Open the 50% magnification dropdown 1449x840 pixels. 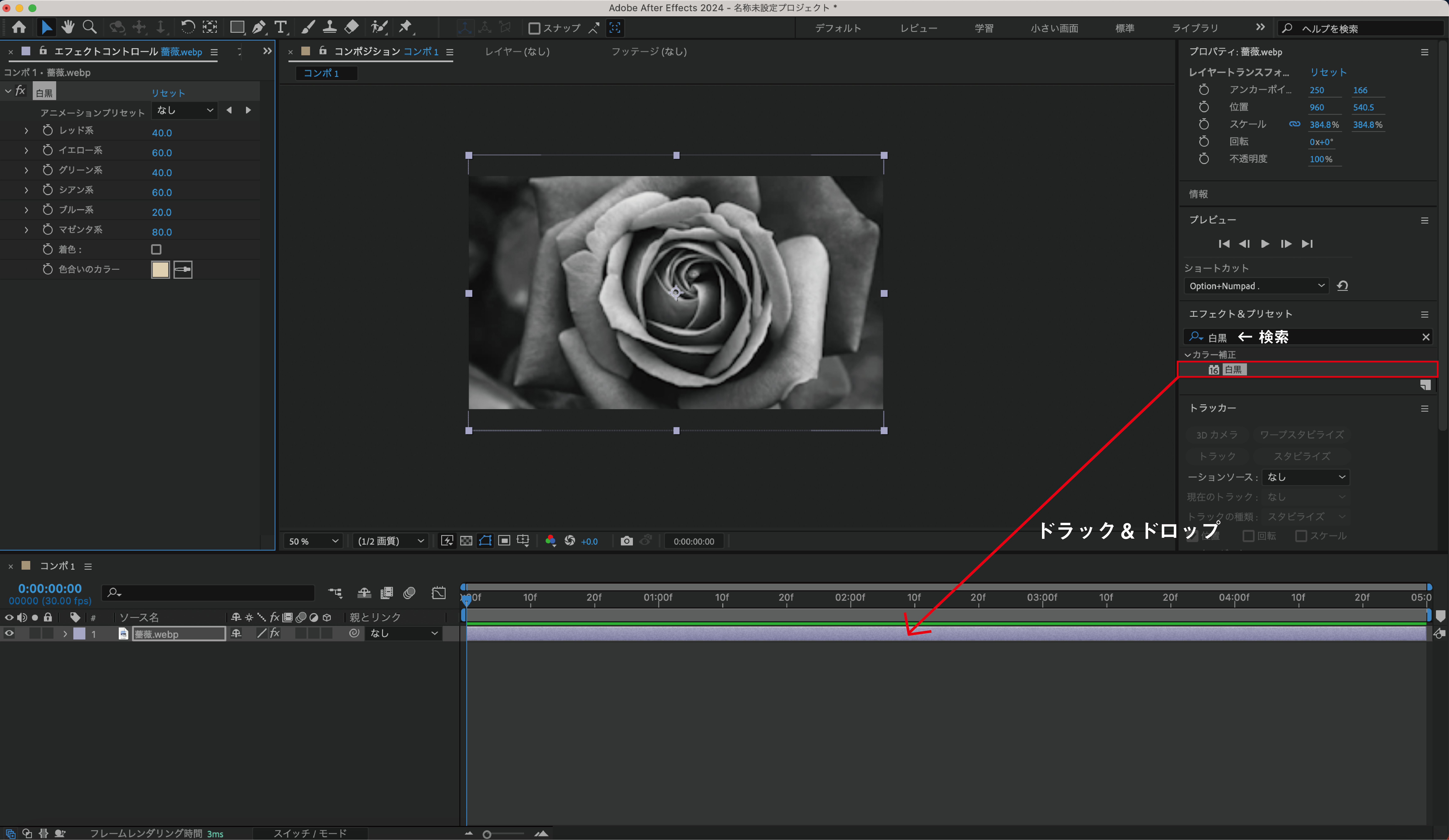pos(313,541)
